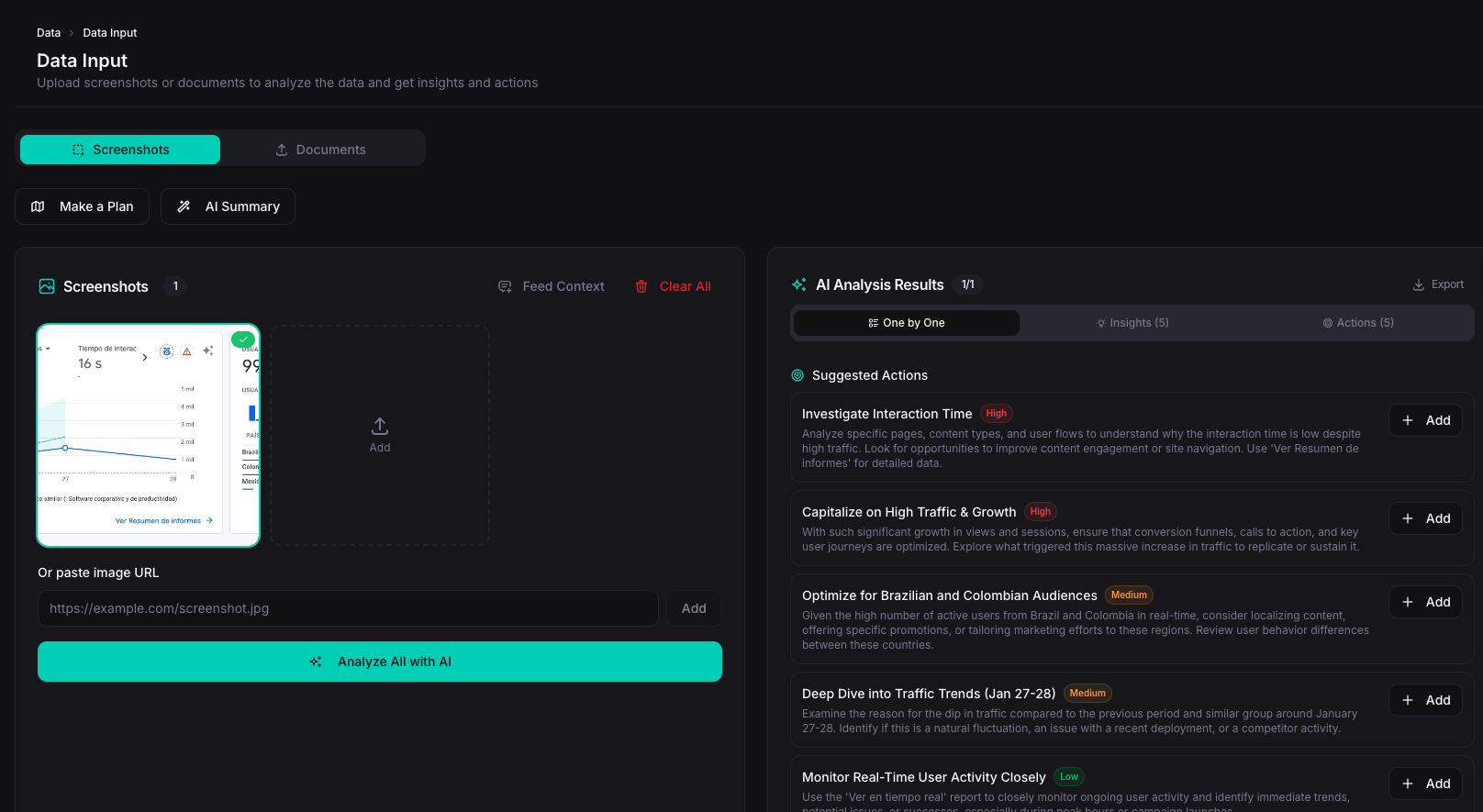Open the Actions (5) tab

point(1358,323)
